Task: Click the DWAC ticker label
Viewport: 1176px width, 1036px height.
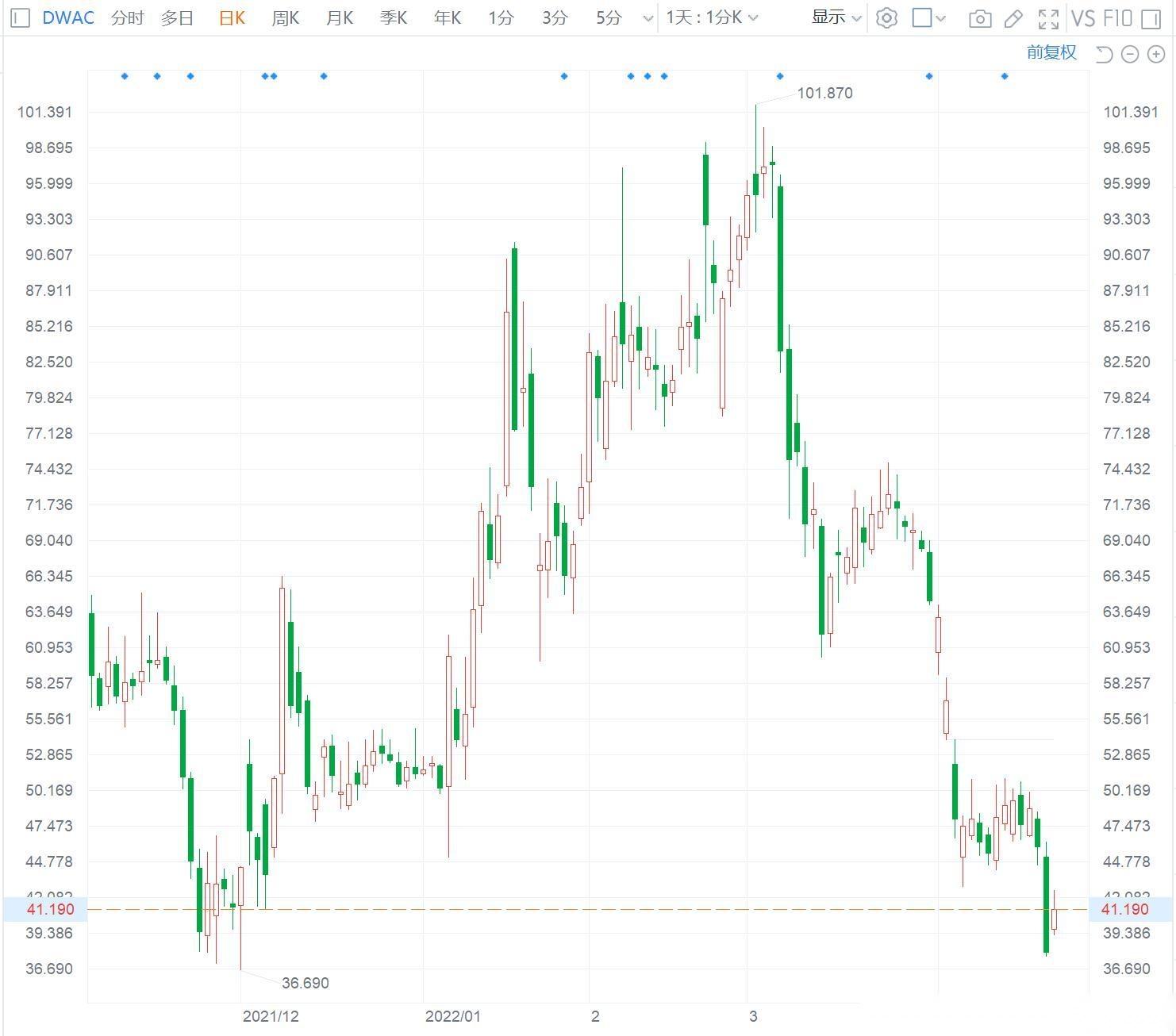Action: pos(68,17)
